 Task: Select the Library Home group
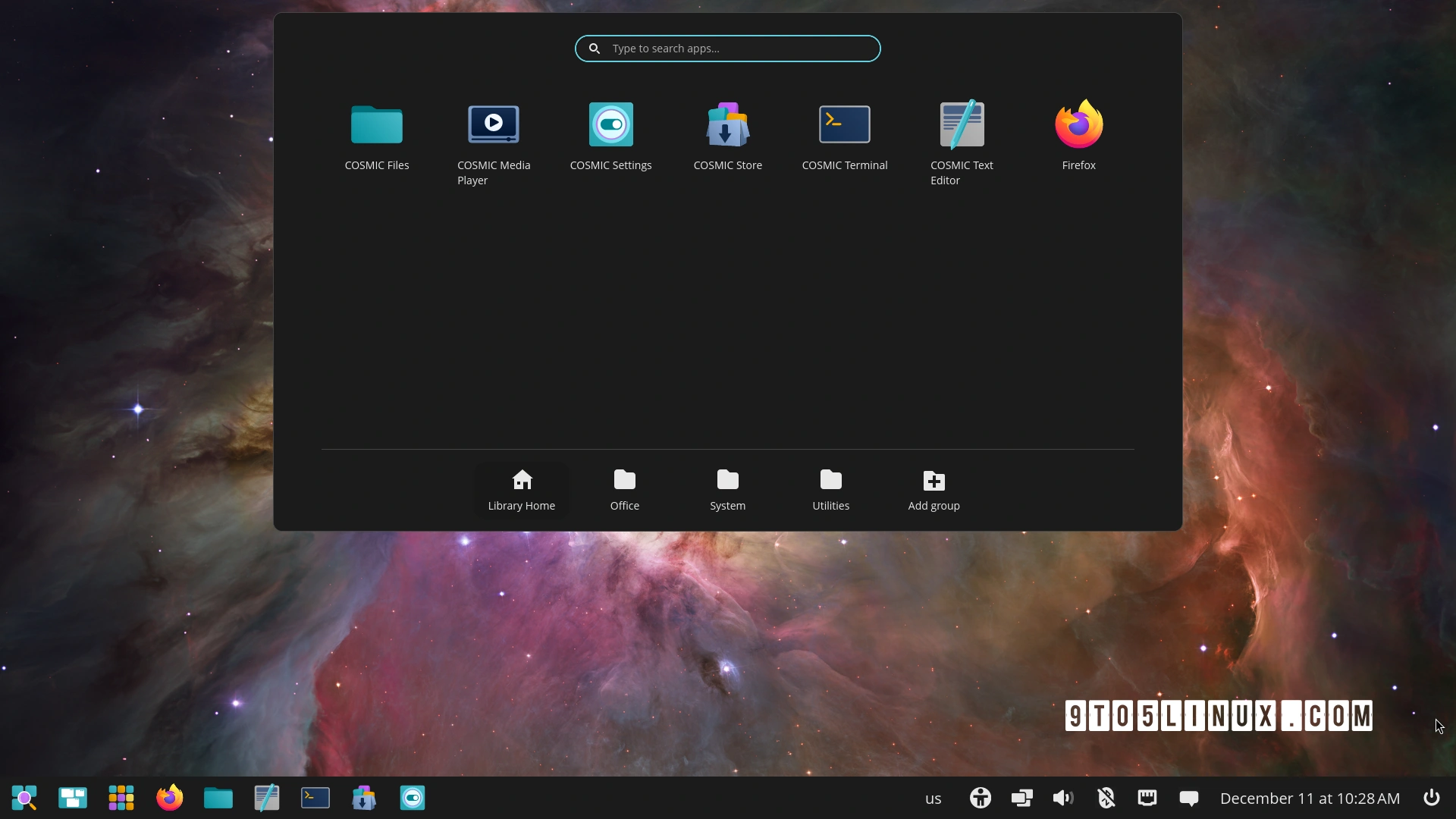522,490
